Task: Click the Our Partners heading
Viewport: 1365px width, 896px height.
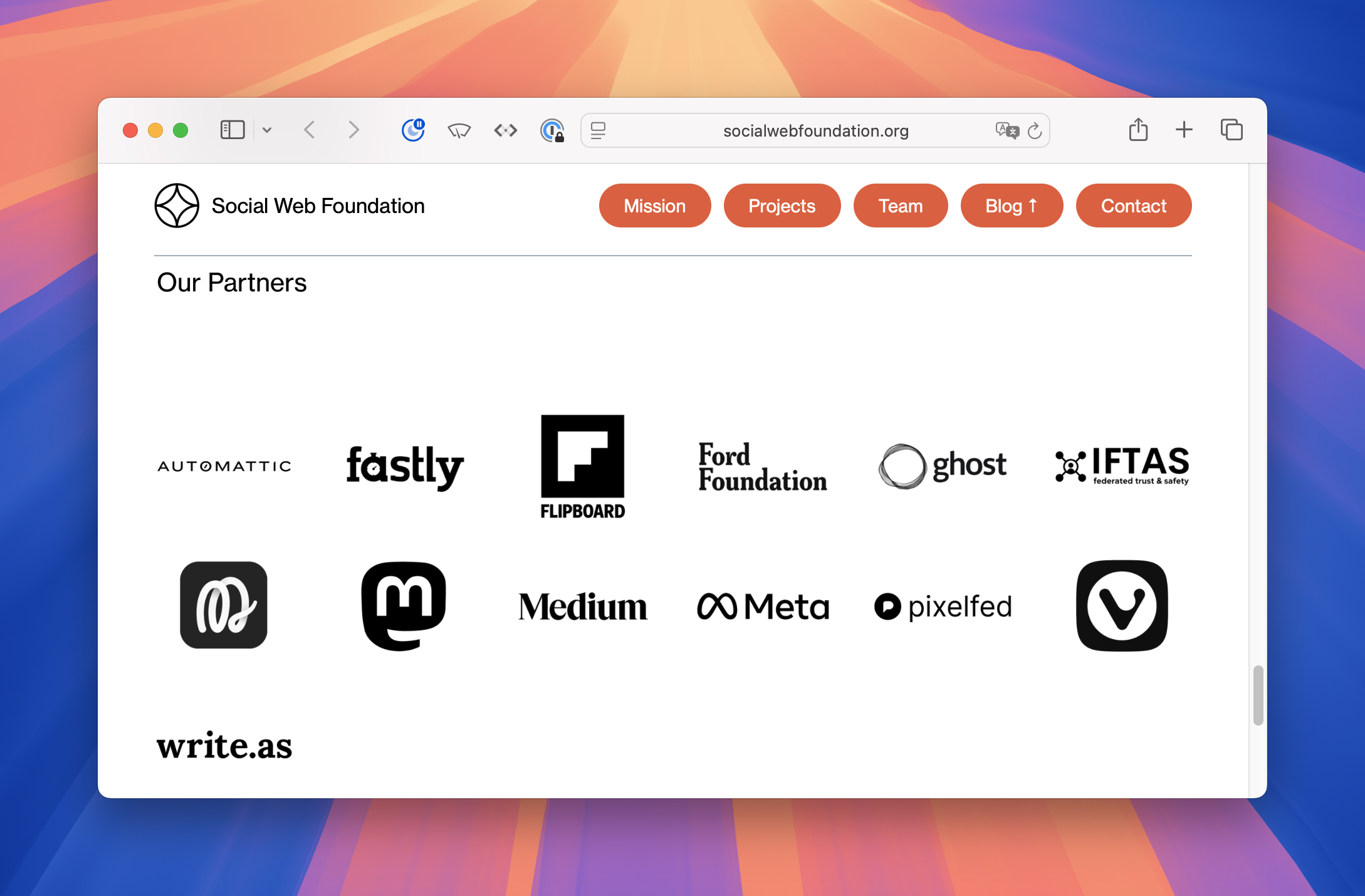Action: point(232,283)
